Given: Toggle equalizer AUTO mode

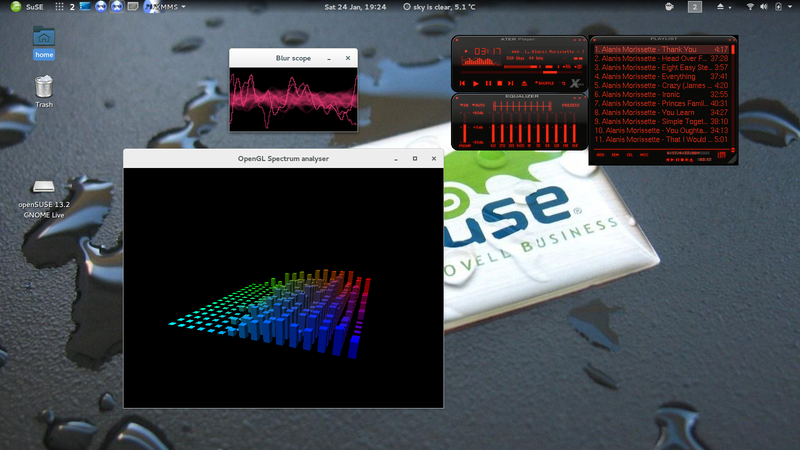Looking at the screenshot, I should (479, 105).
